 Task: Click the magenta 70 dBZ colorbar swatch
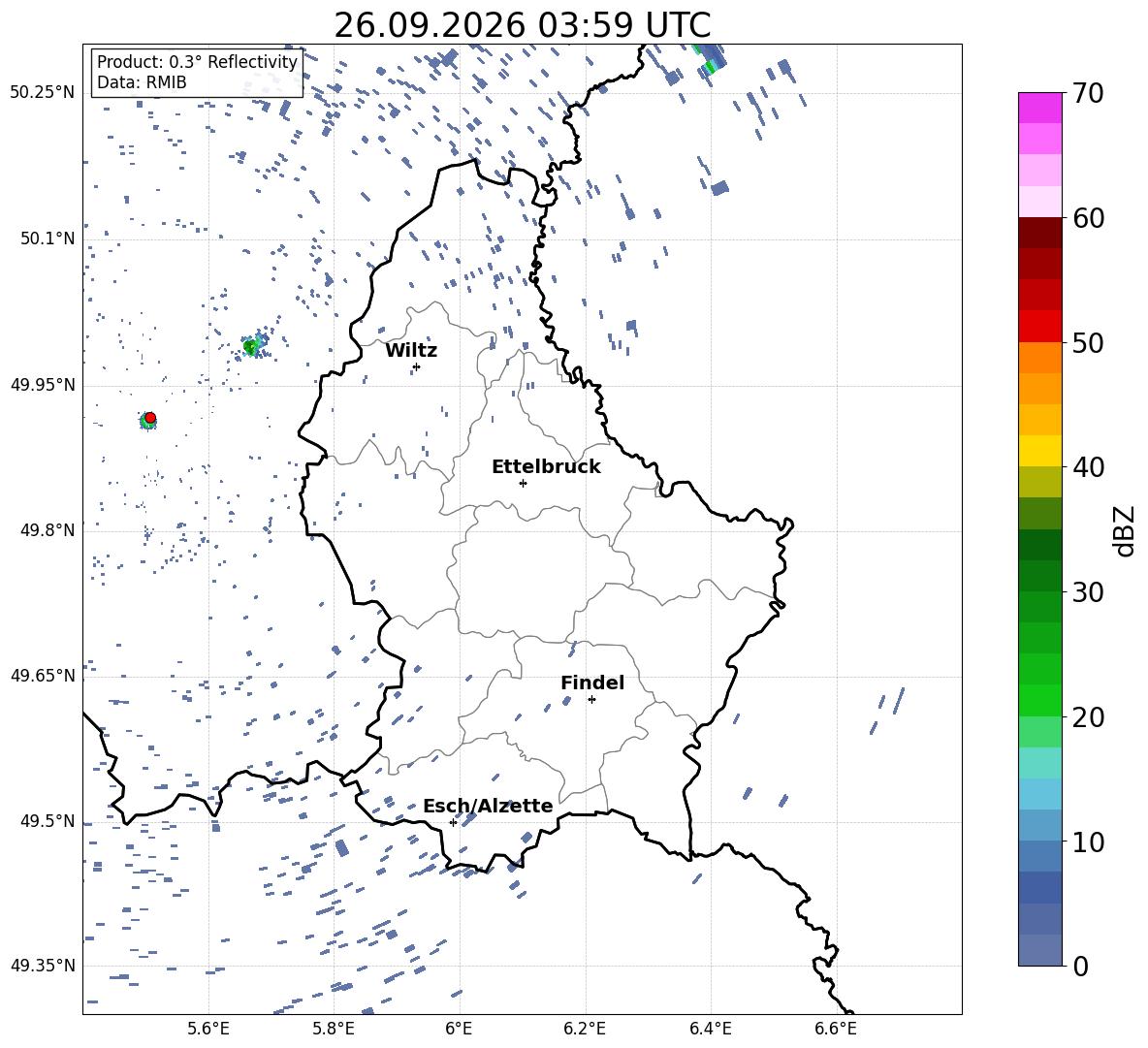[1039, 108]
